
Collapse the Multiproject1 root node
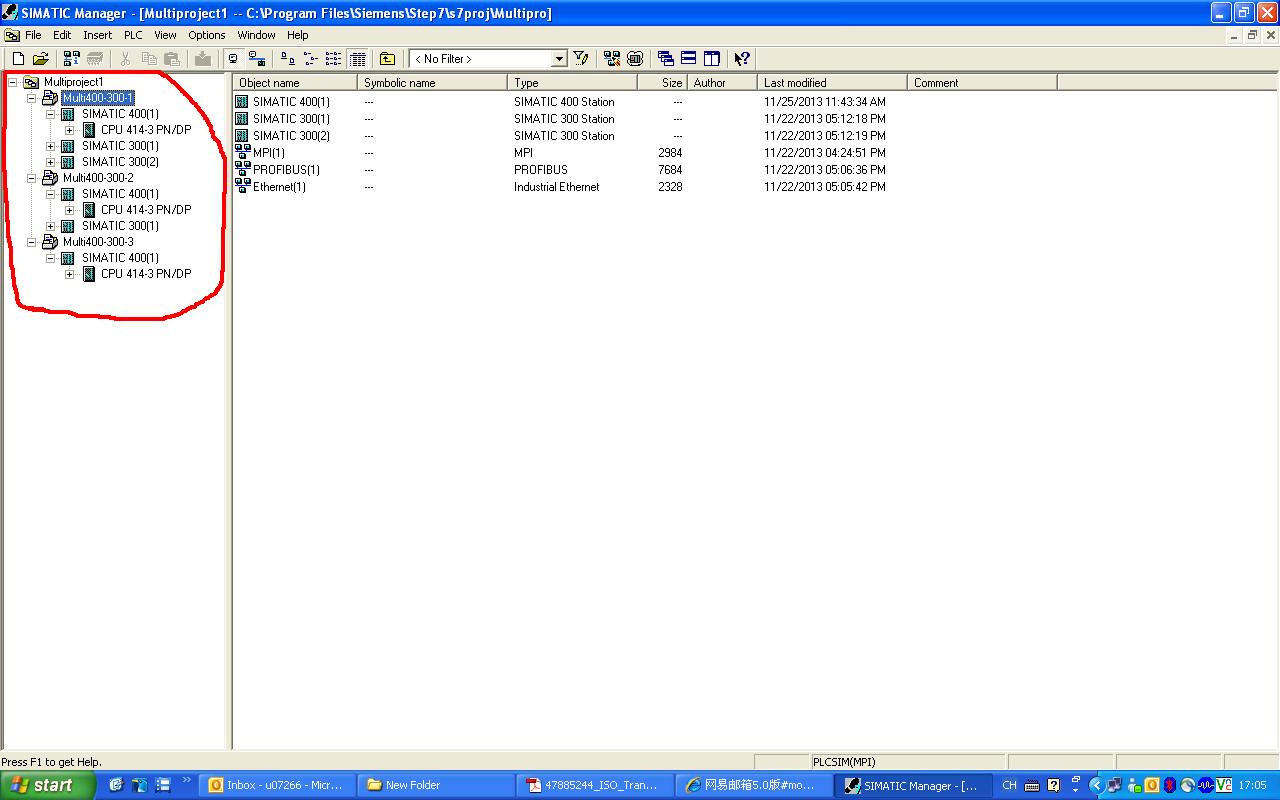pos(12,82)
